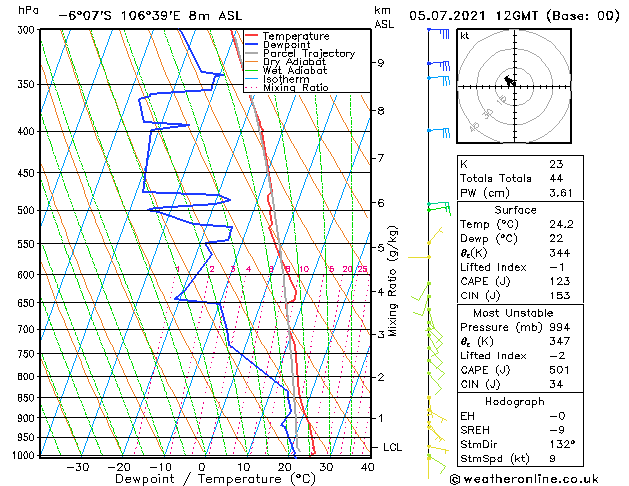The width and height of the screenshot is (629, 486).
Task: Click the 'LCL' marker label
Action: pyautogui.click(x=392, y=448)
